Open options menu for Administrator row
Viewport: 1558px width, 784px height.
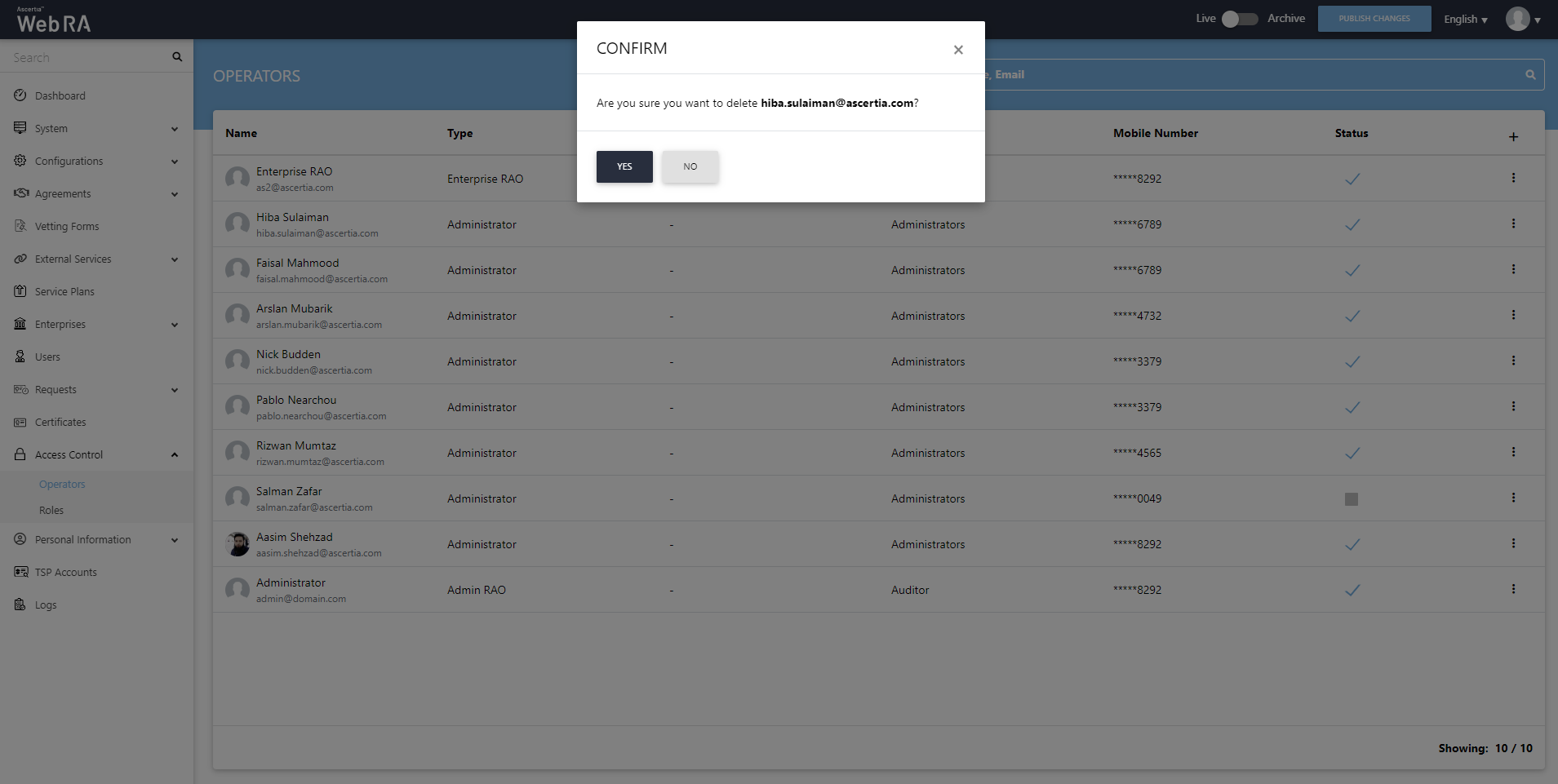pos(1513,589)
